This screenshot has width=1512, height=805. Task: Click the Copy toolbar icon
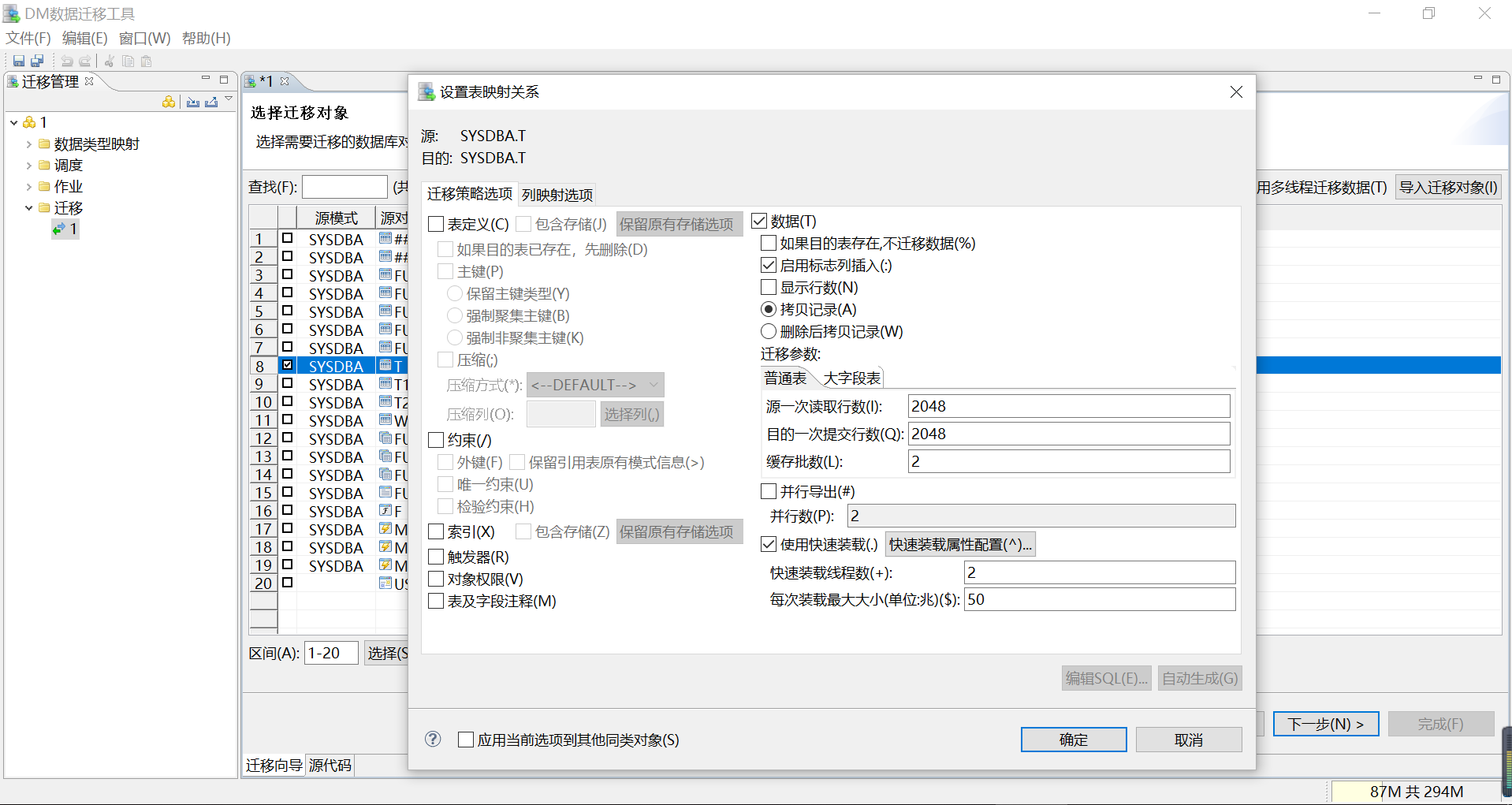(128, 61)
